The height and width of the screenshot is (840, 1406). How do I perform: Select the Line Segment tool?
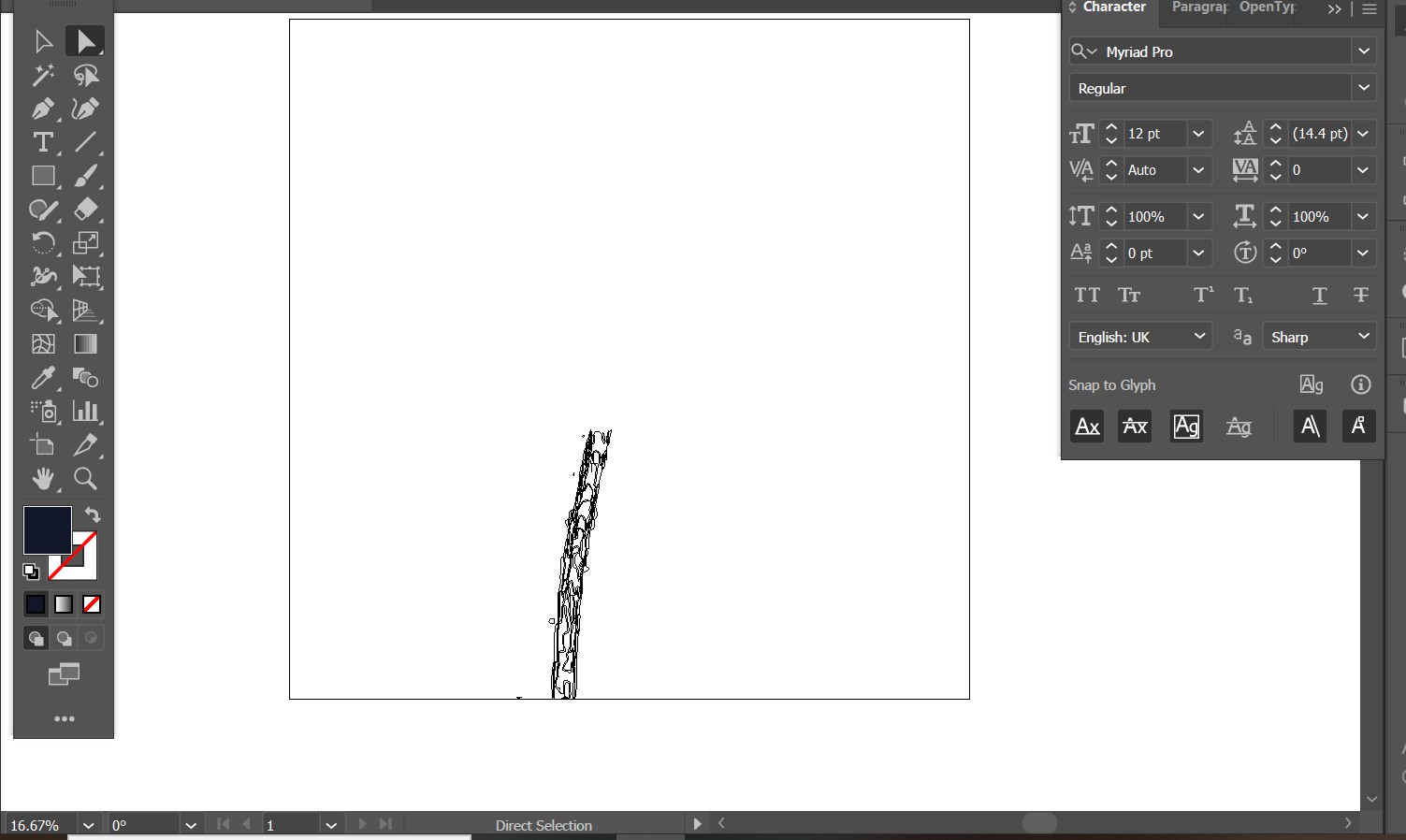[x=86, y=142]
